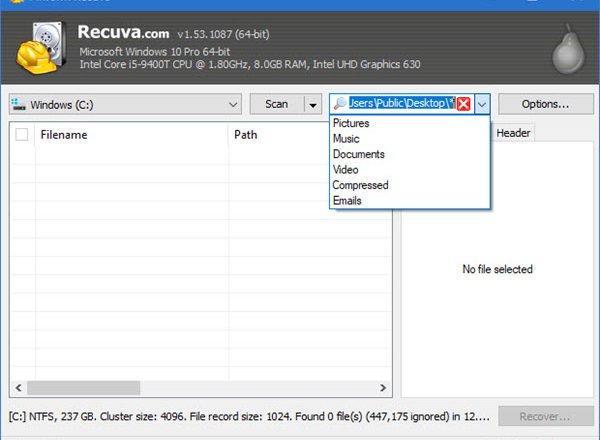600x440 pixels.
Task: Choose Compressed from filter list
Action: (x=409, y=185)
